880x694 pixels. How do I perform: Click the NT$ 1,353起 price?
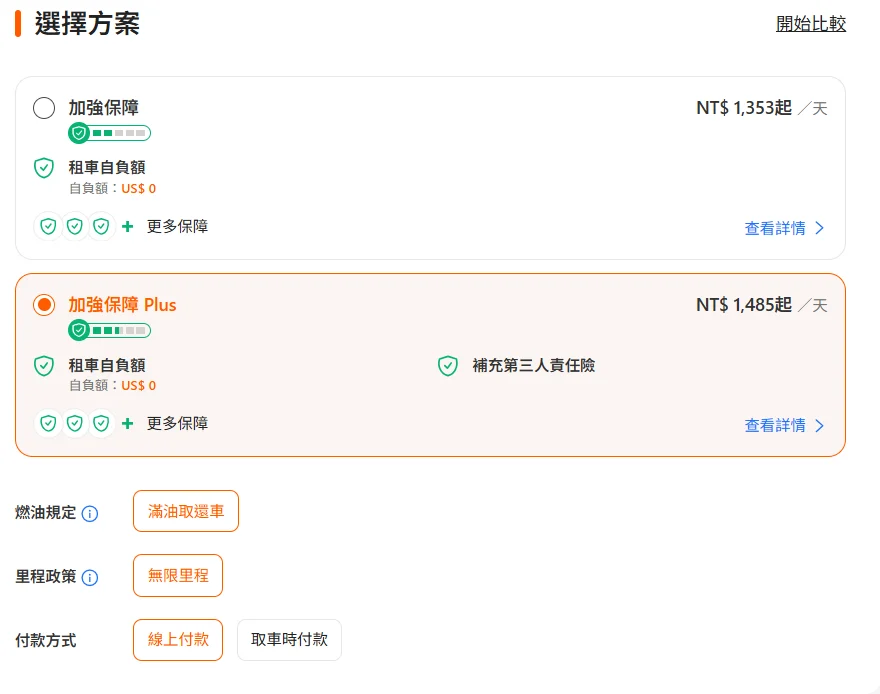click(x=744, y=108)
